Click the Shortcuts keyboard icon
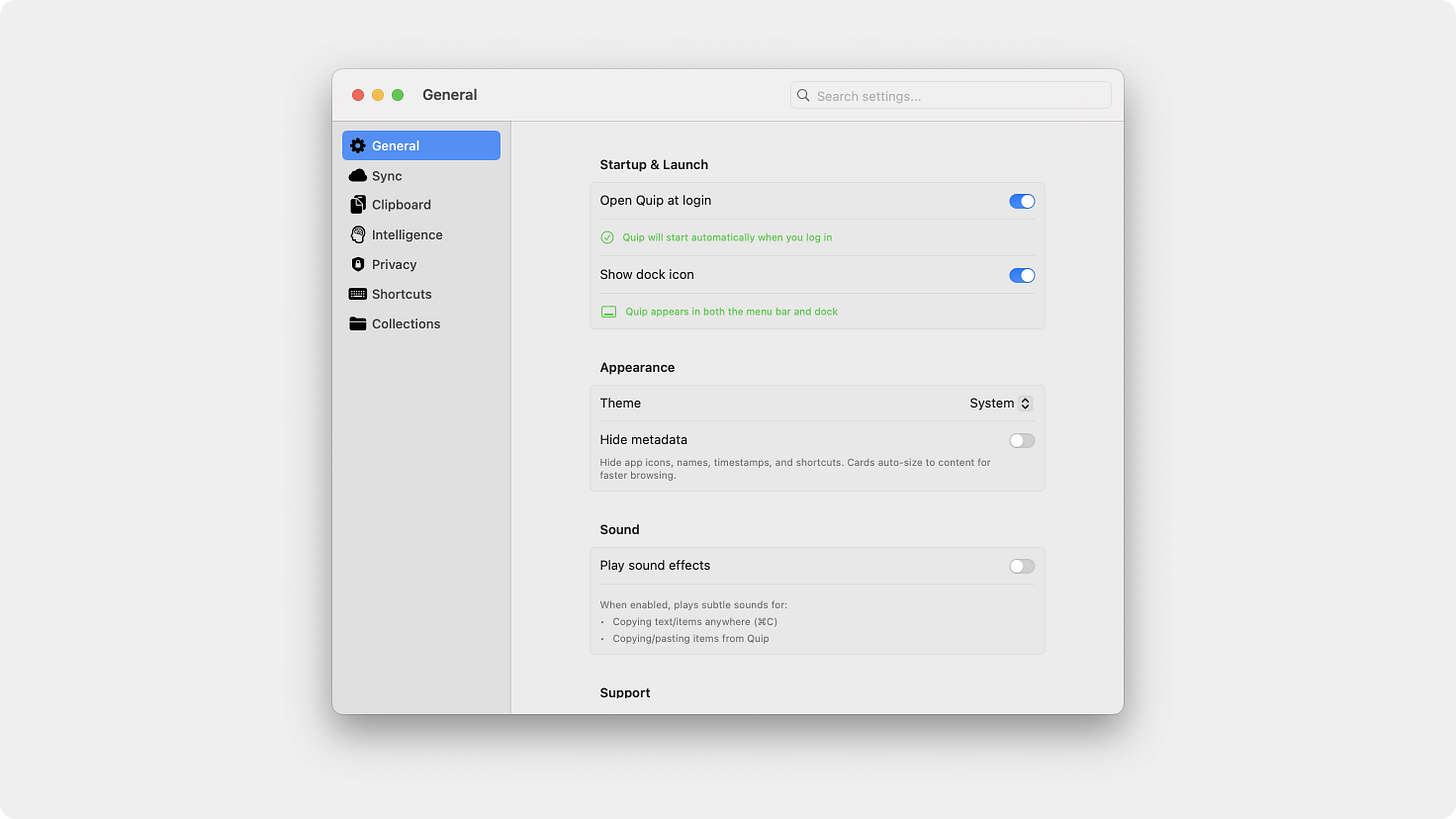 (x=358, y=294)
